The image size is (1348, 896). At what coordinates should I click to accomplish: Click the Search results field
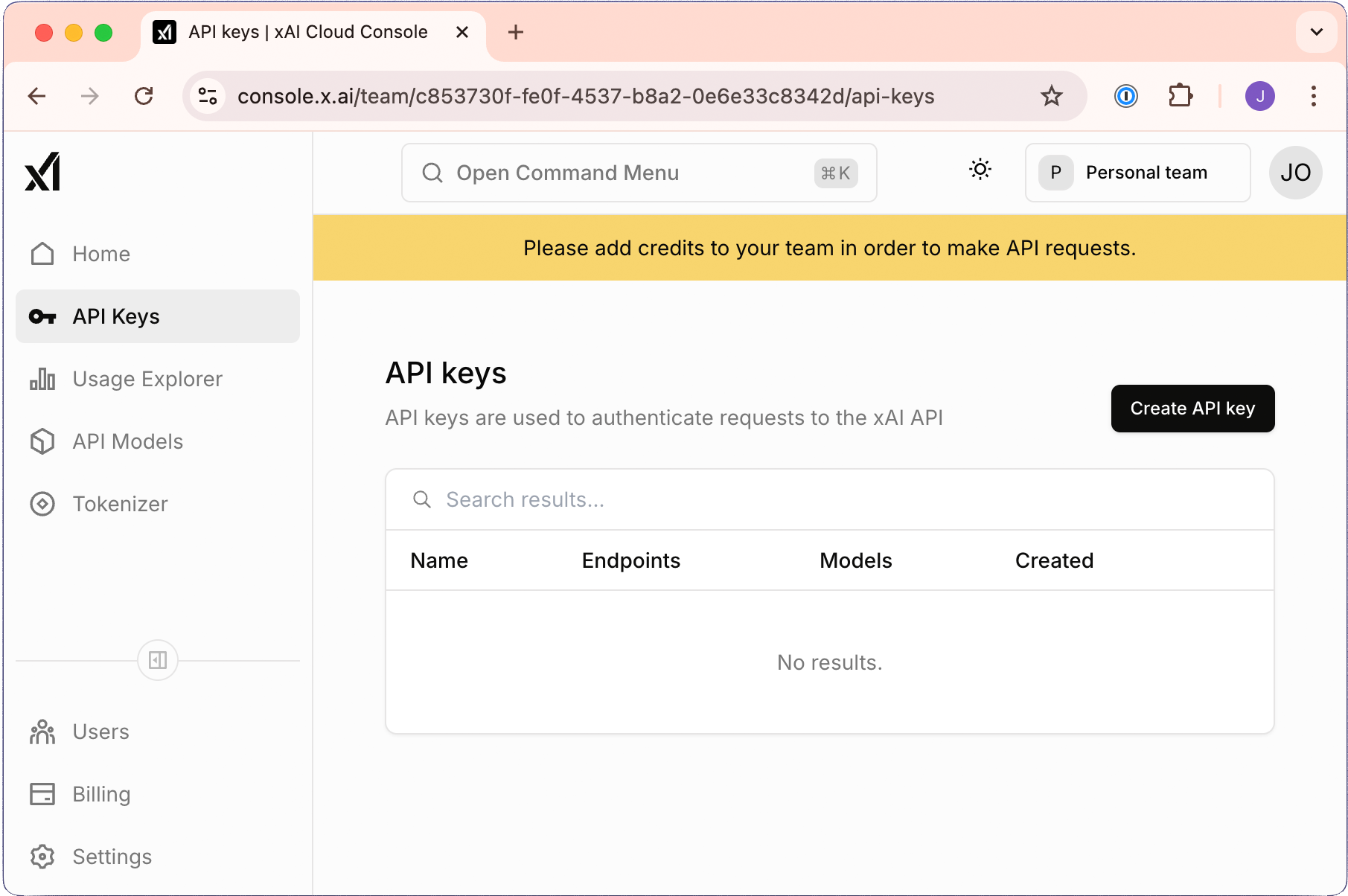point(829,499)
